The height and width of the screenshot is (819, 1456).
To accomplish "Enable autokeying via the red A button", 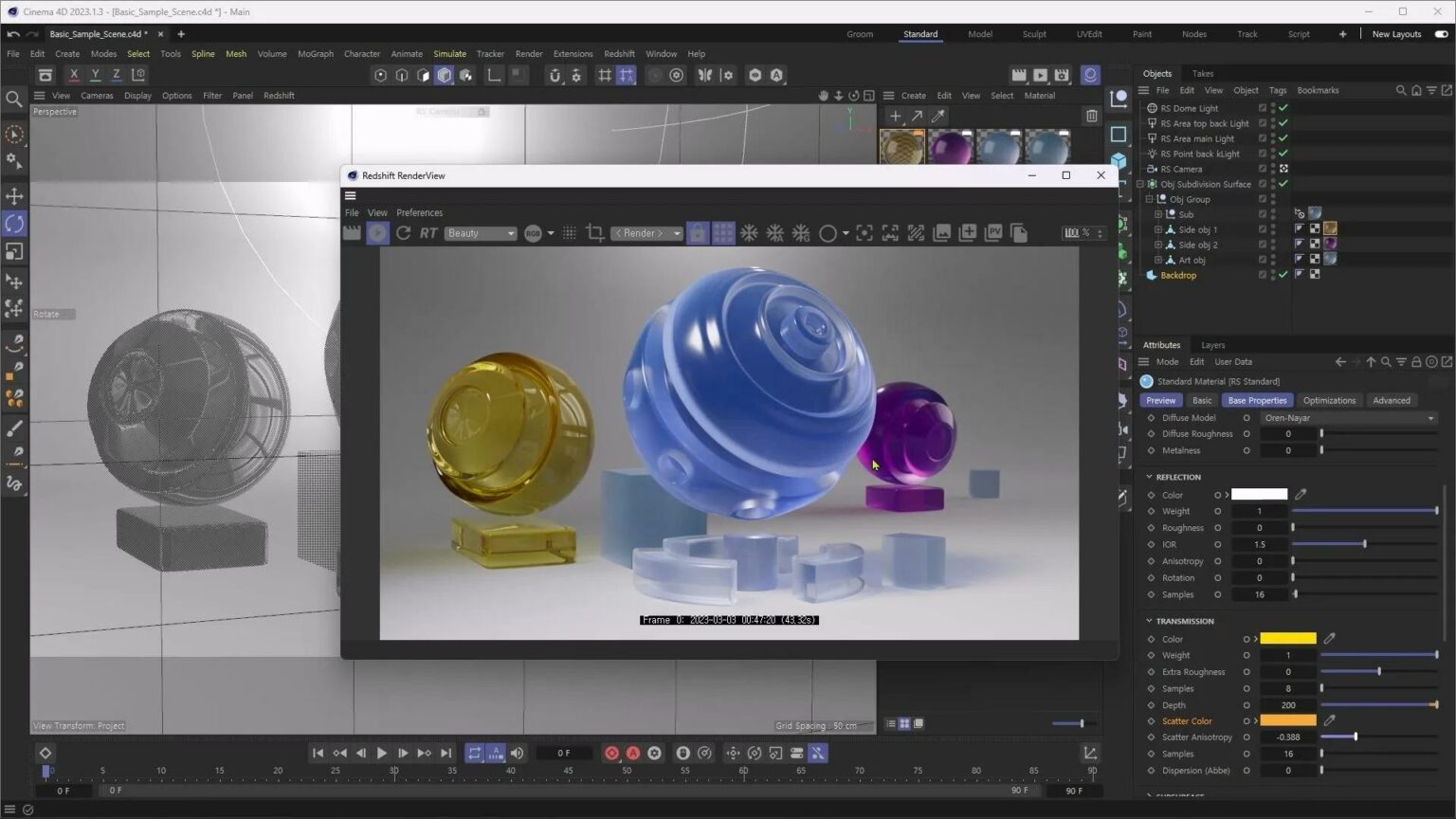I will [632, 753].
